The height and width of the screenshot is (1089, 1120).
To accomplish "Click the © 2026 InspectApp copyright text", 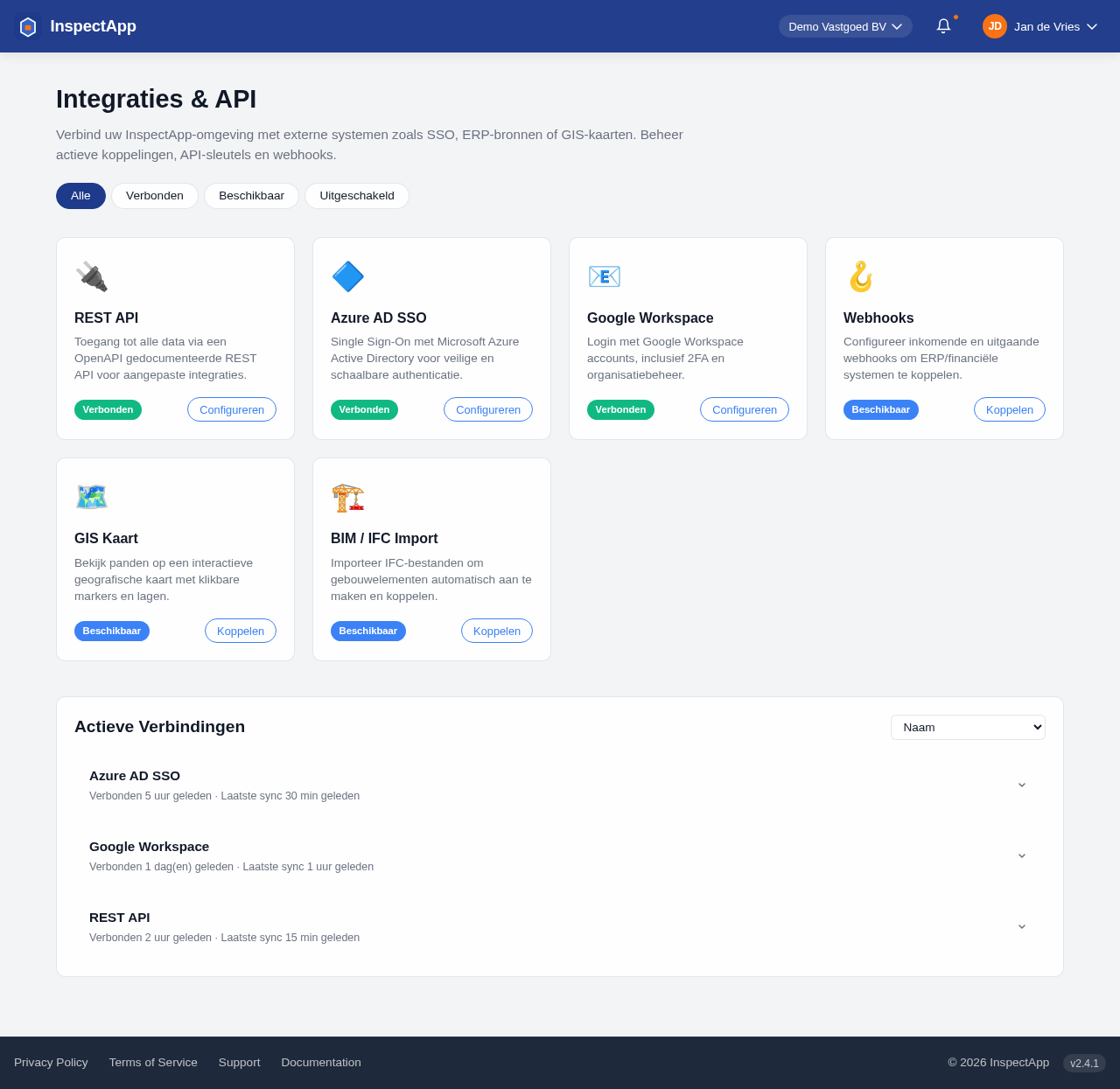I will coord(998,1062).
